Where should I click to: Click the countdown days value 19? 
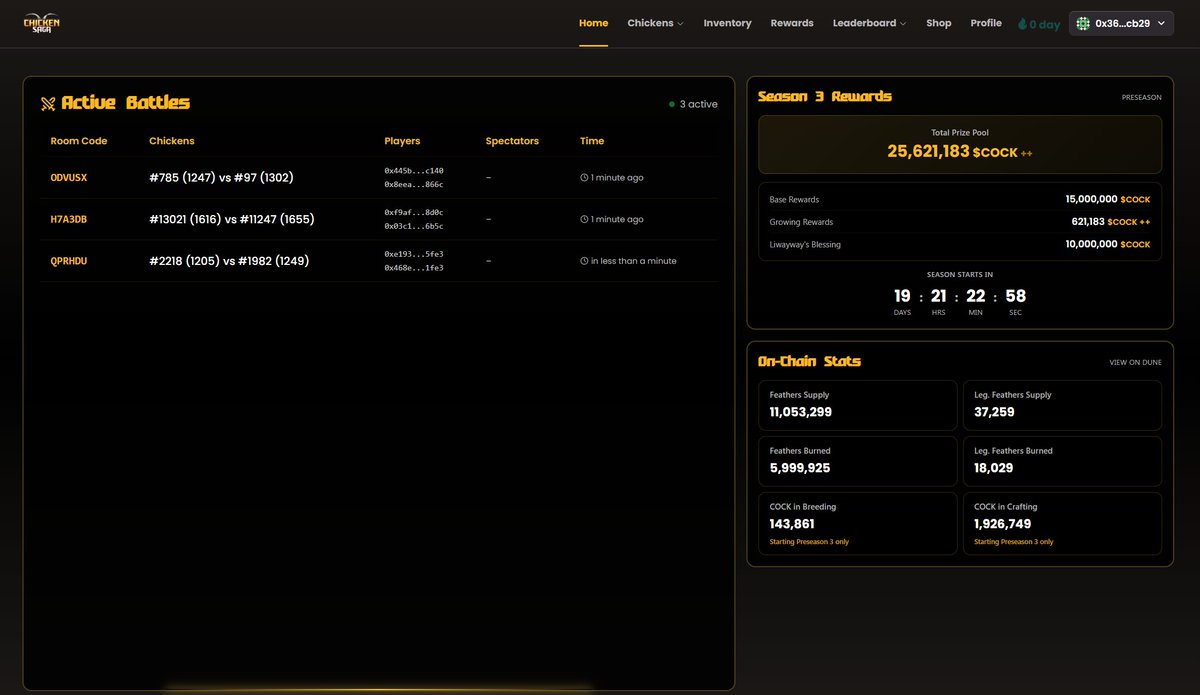[x=902, y=296]
